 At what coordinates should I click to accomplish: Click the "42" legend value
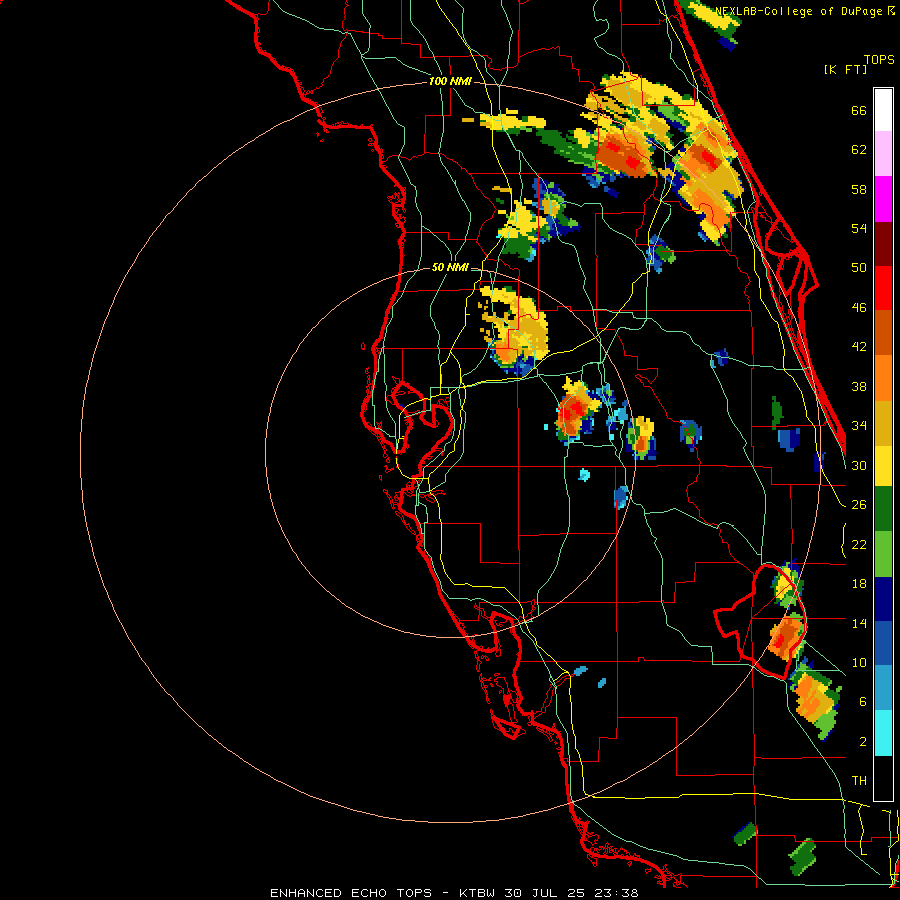[859, 347]
